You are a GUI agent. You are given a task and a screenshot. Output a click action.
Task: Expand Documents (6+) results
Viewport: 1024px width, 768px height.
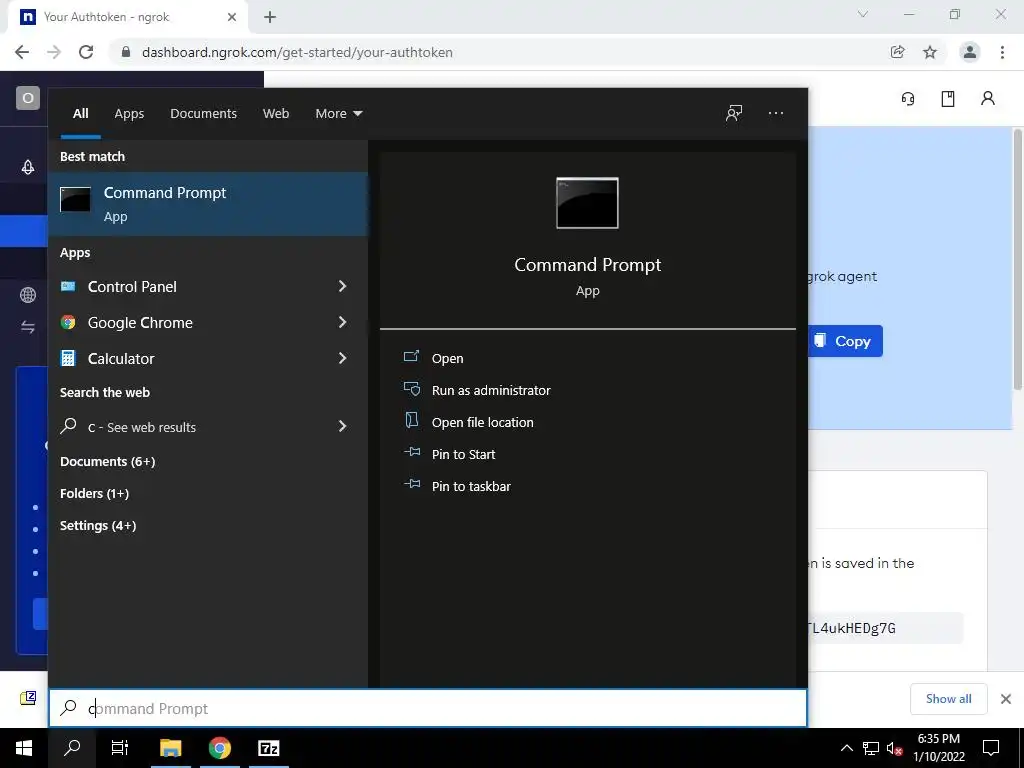click(x=108, y=461)
